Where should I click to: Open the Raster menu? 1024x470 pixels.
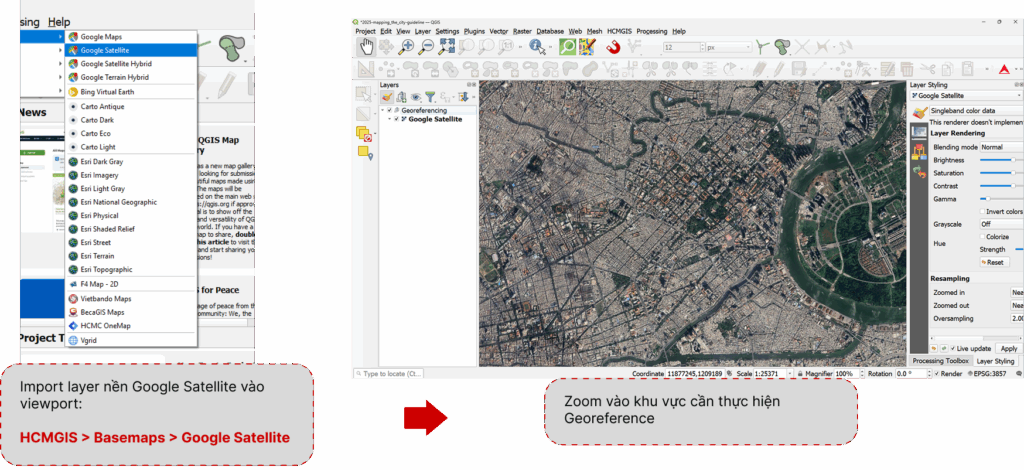(522, 31)
